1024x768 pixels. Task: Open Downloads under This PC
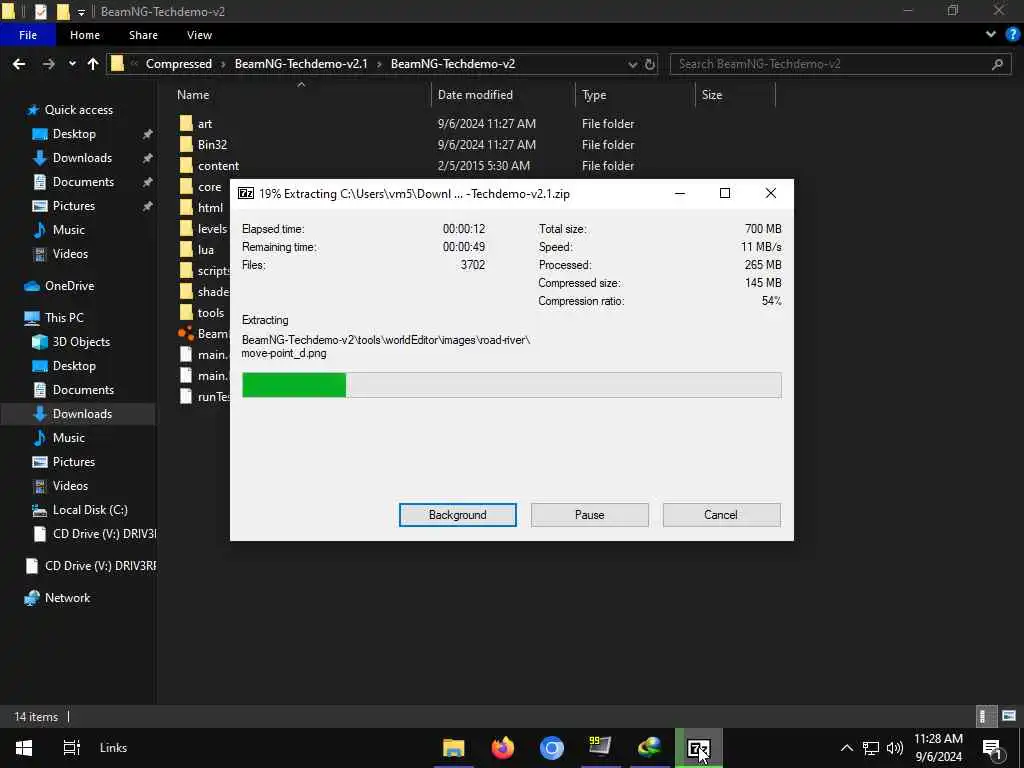(82, 414)
